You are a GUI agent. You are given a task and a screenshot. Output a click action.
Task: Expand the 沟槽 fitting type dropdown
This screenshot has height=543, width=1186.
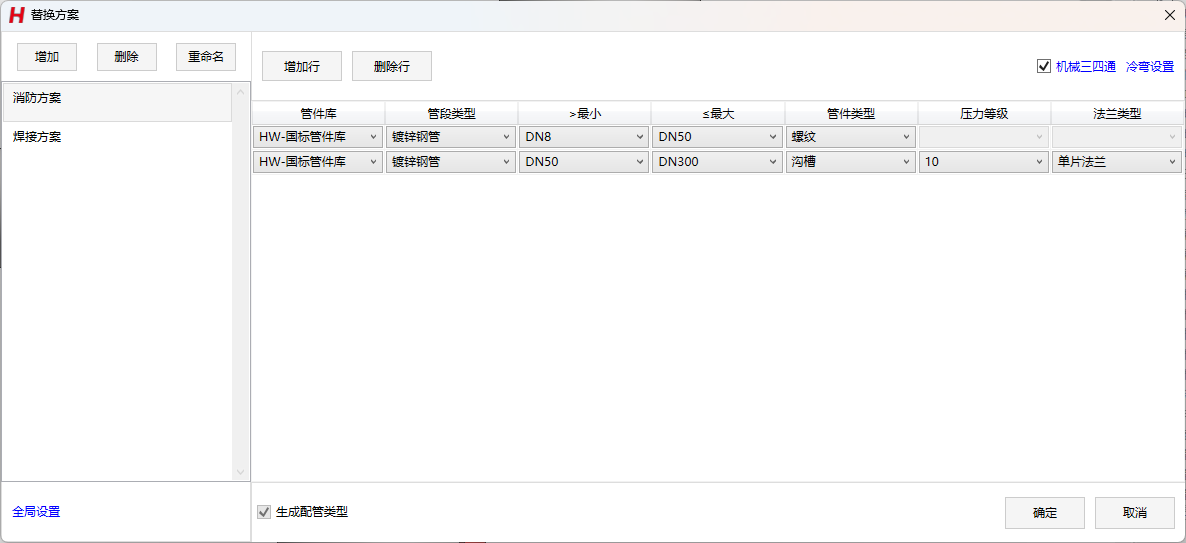click(x=850, y=161)
